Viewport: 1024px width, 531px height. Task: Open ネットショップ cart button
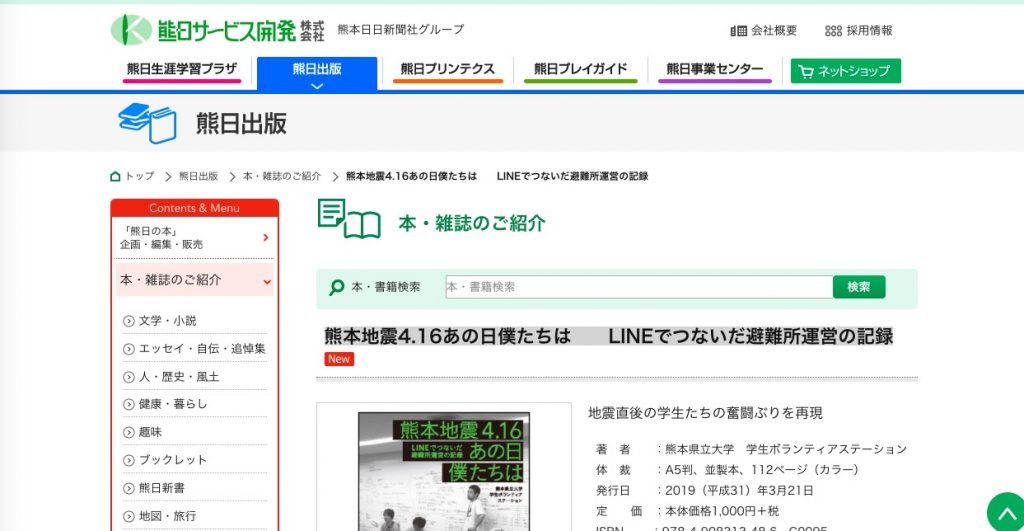coord(846,71)
